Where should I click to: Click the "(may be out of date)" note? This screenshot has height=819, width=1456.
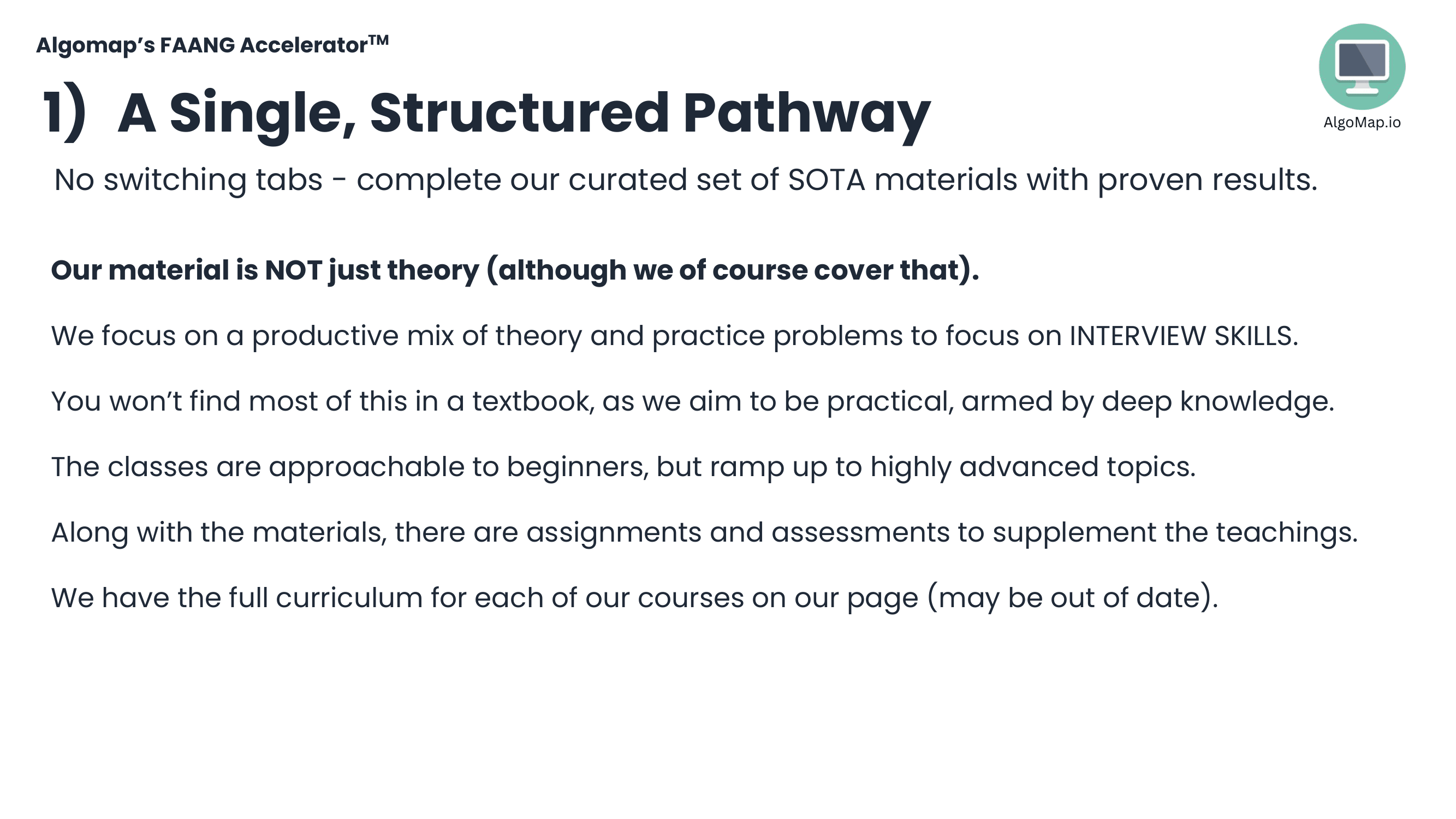tap(1072, 598)
